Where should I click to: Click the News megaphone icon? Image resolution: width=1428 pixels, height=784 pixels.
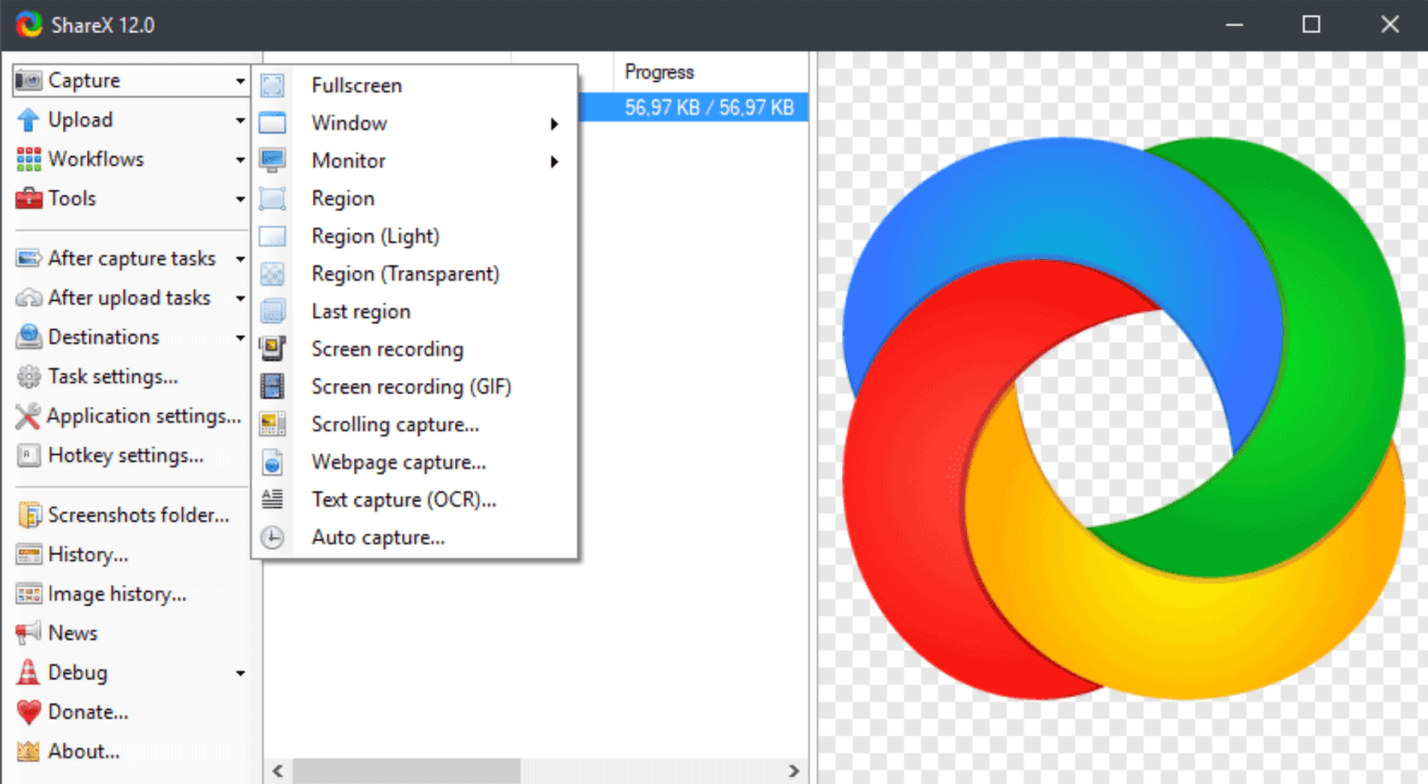tap(29, 633)
